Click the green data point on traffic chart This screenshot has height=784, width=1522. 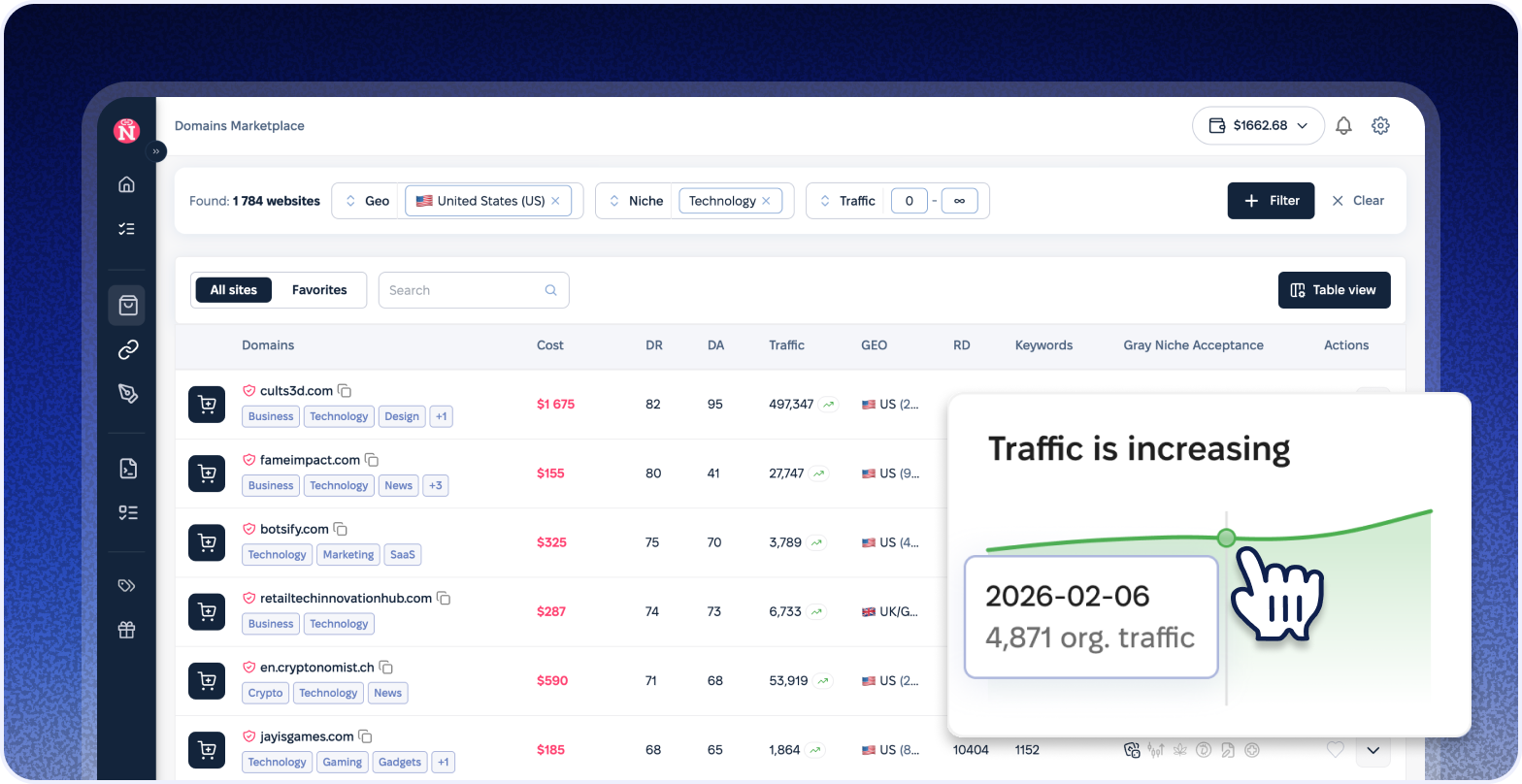pos(1226,538)
